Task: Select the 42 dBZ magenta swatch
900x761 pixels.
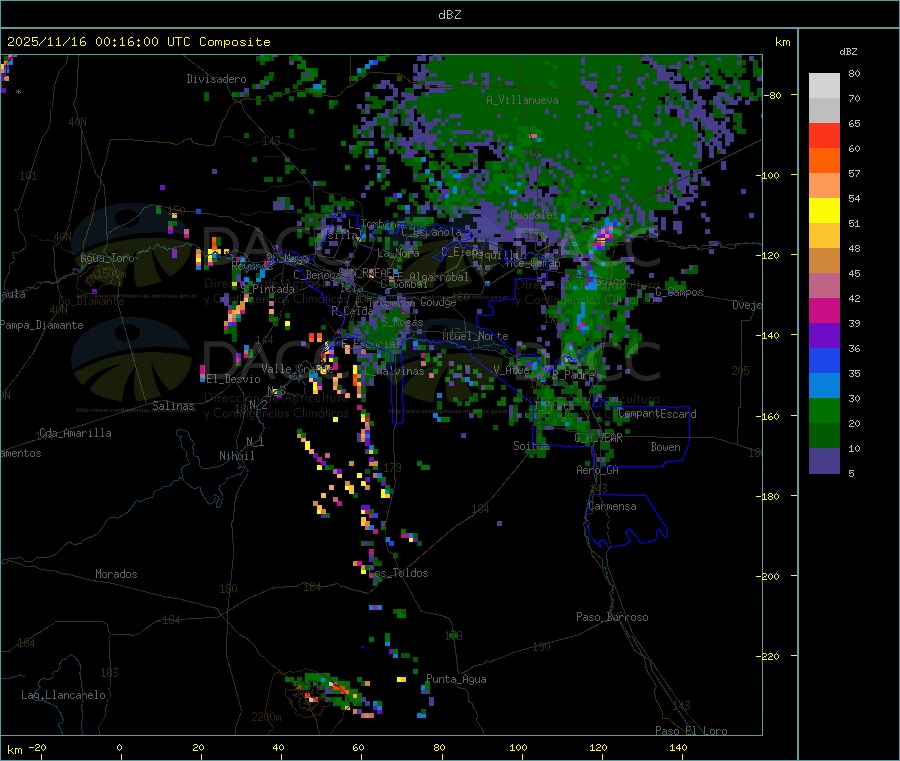Action: tap(824, 310)
